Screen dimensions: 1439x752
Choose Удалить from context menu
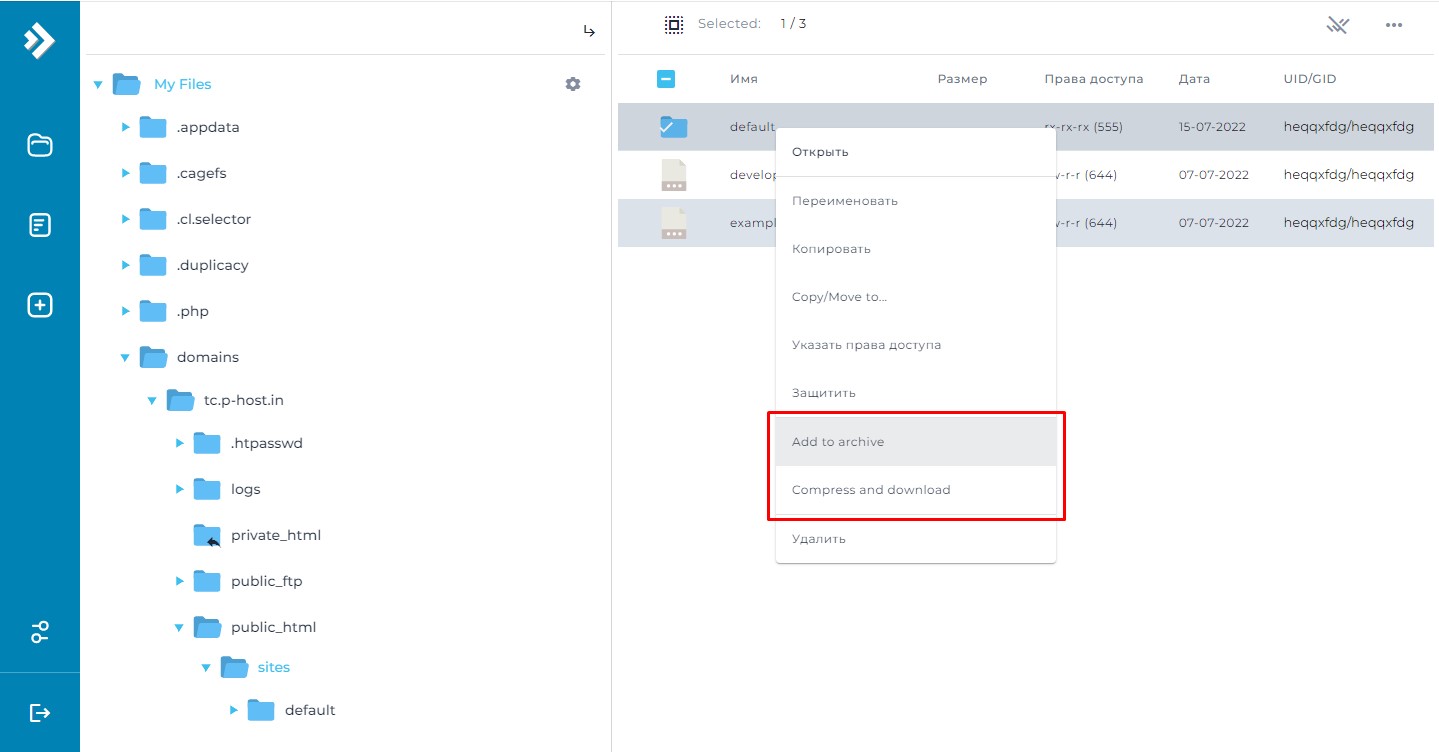tap(916, 539)
